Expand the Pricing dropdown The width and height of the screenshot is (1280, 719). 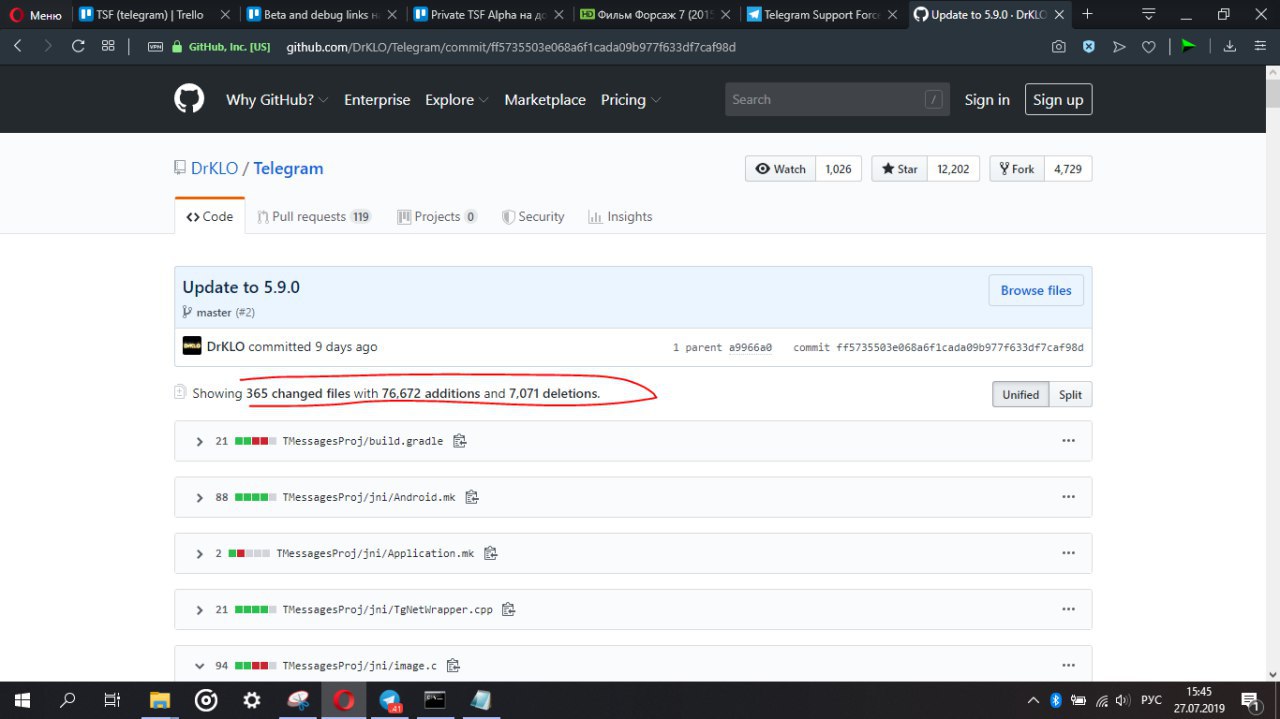click(631, 100)
